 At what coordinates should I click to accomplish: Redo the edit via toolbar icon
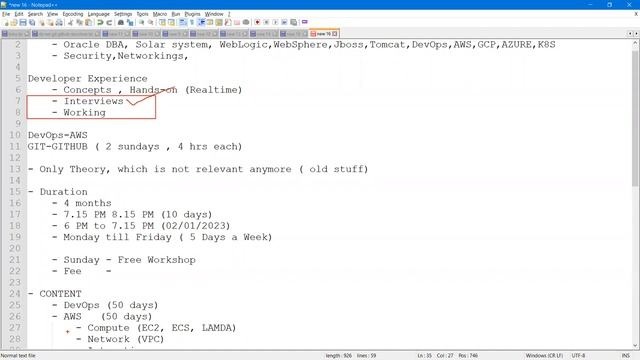tap(109, 22)
